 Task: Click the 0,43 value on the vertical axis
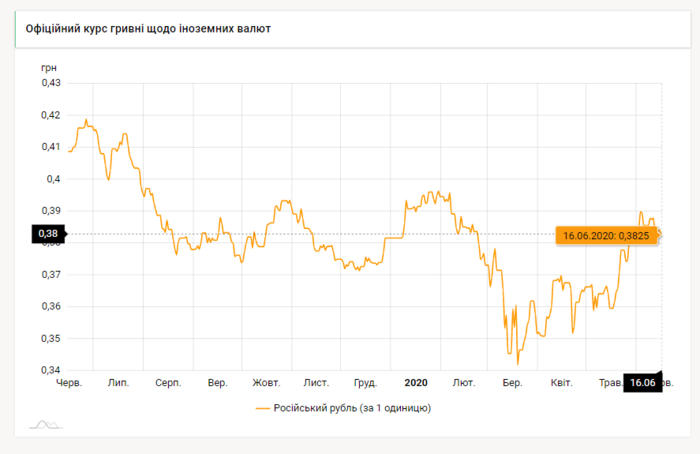pyautogui.click(x=50, y=83)
